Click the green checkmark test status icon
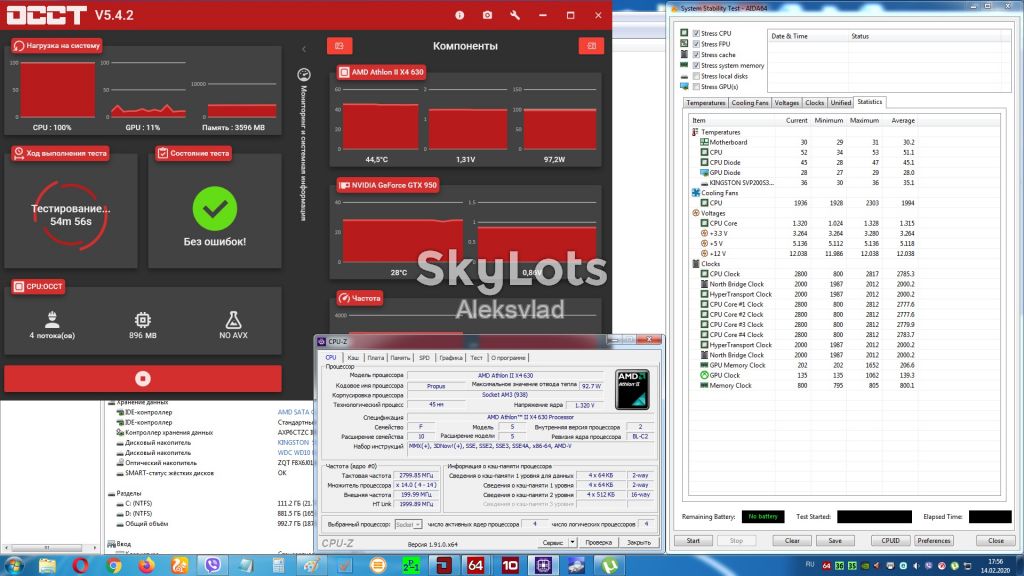 point(215,208)
